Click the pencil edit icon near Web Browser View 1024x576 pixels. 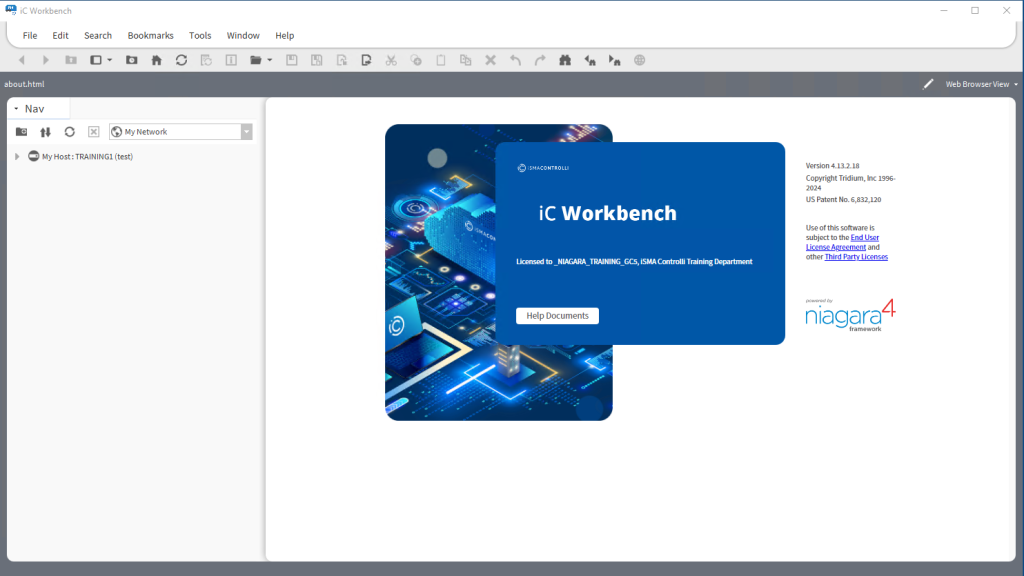(928, 84)
